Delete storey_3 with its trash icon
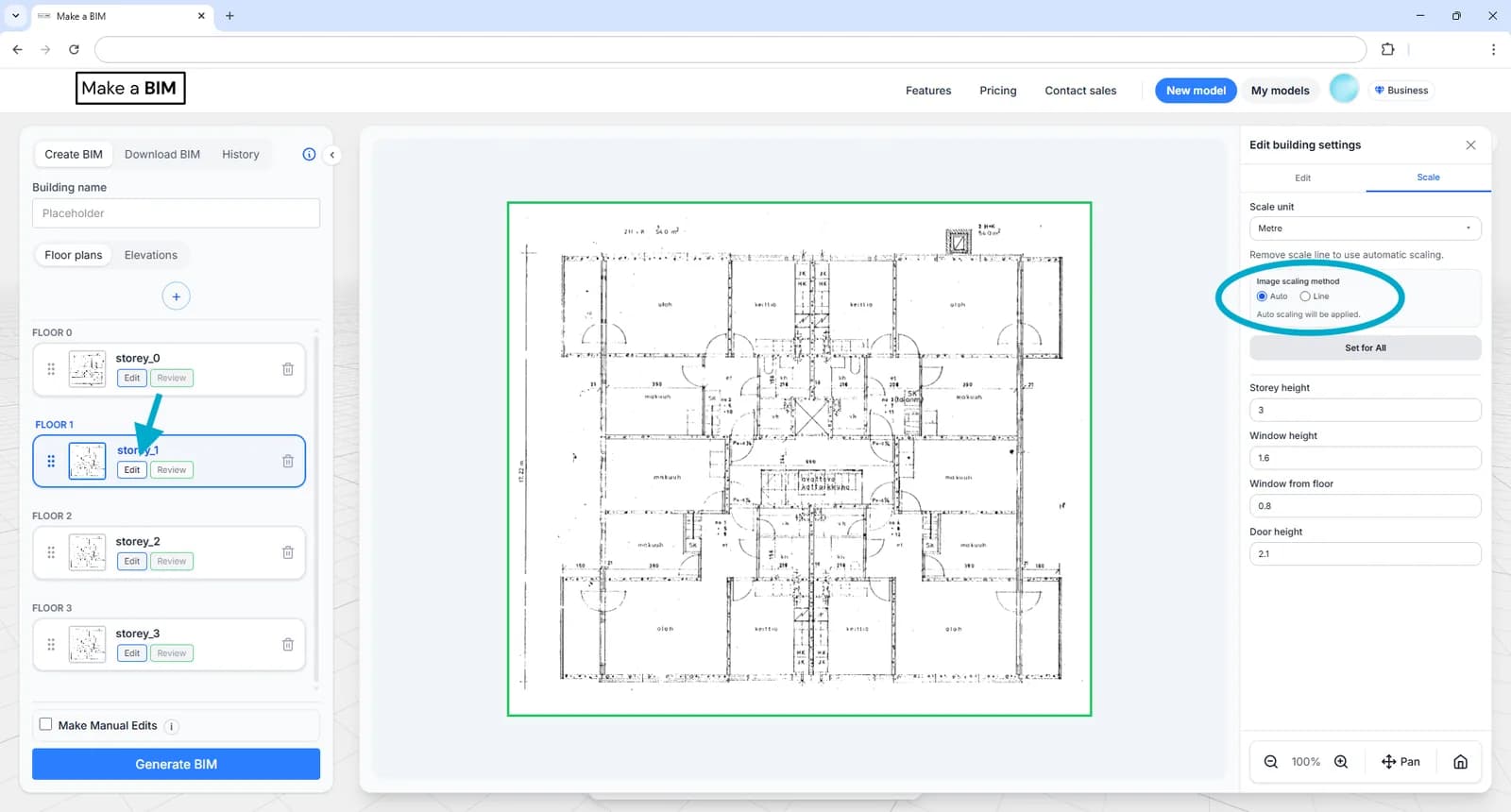1511x812 pixels. coord(288,644)
